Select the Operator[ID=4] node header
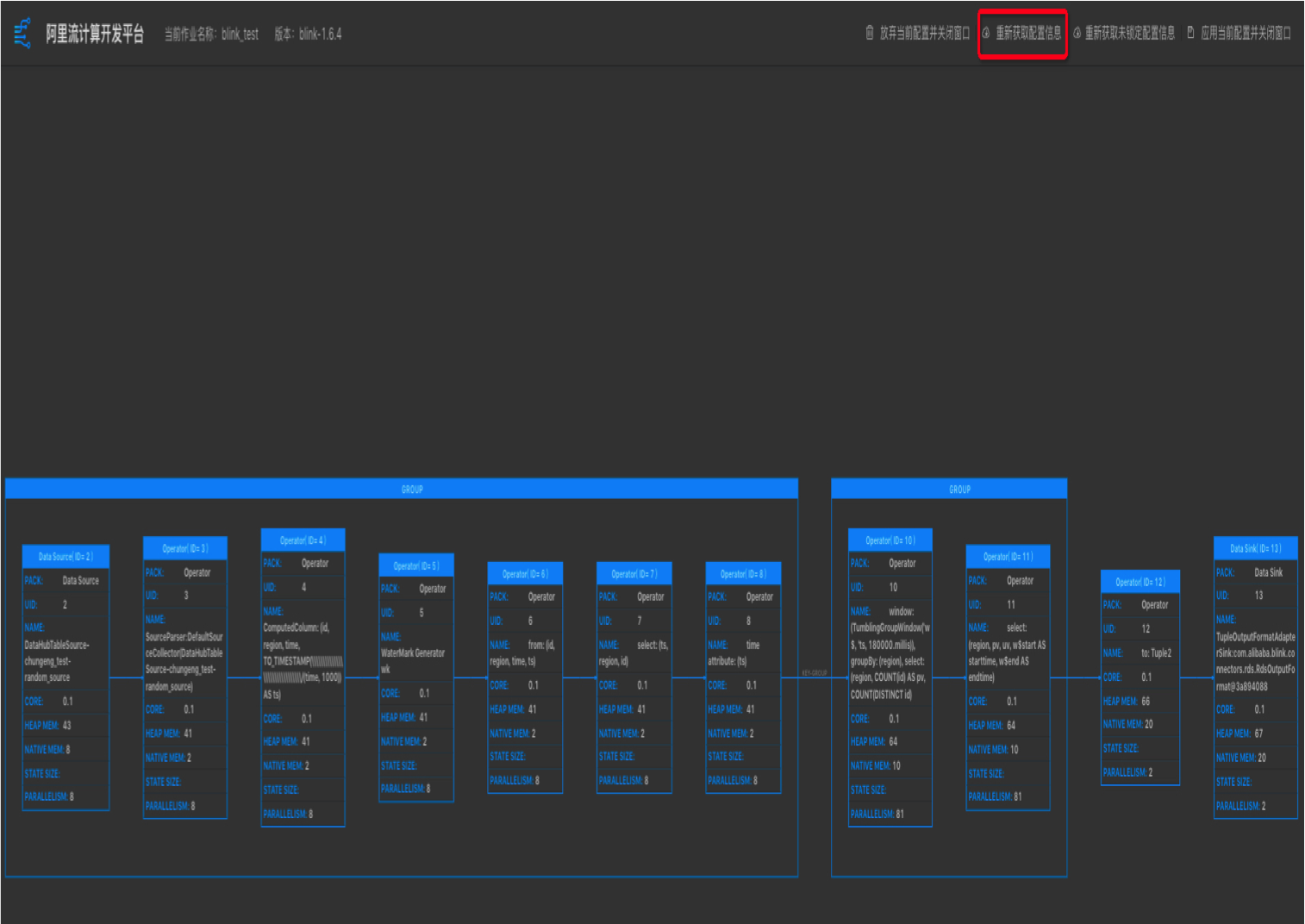Viewport: 1305px width, 924px height. (303, 540)
